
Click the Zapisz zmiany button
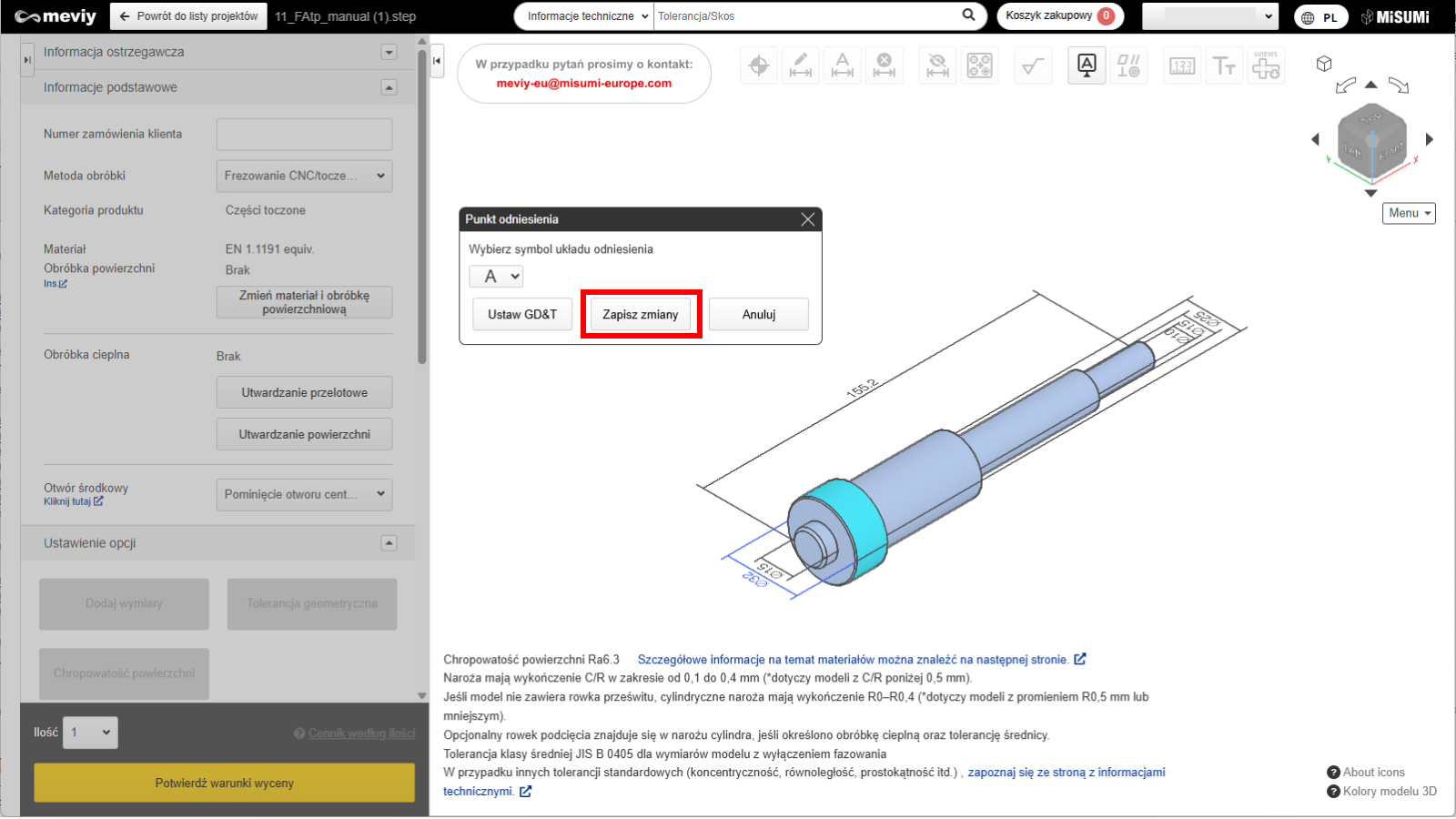click(641, 315)
